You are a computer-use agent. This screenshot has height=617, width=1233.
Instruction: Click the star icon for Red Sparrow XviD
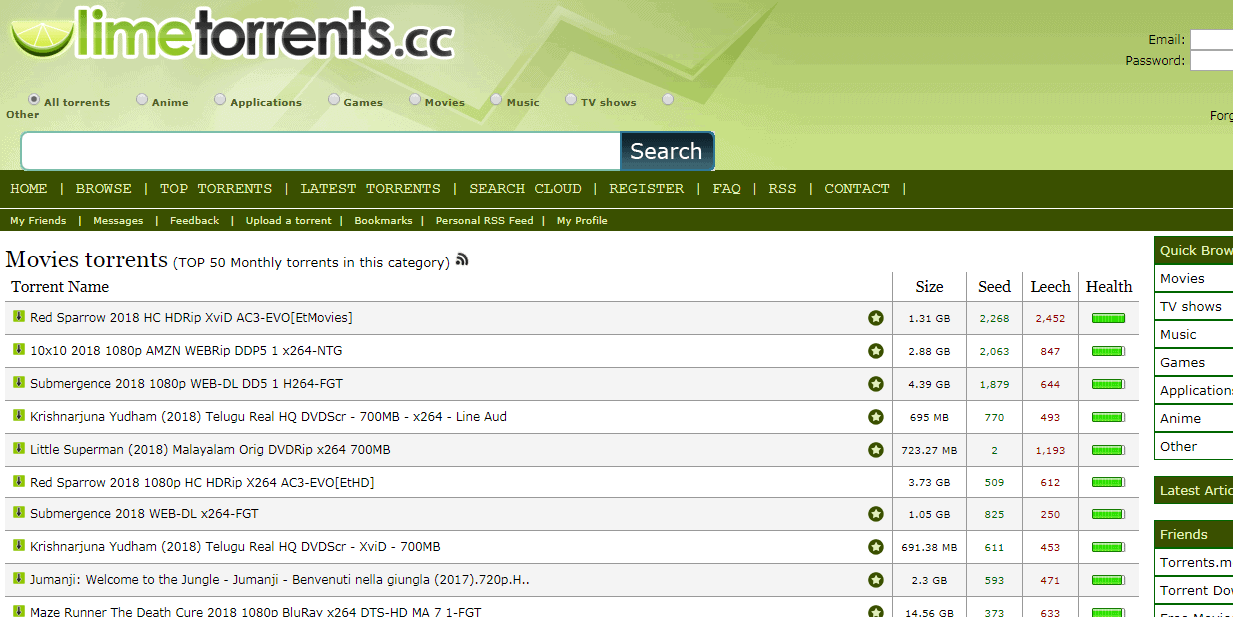[x=876, y=318]
